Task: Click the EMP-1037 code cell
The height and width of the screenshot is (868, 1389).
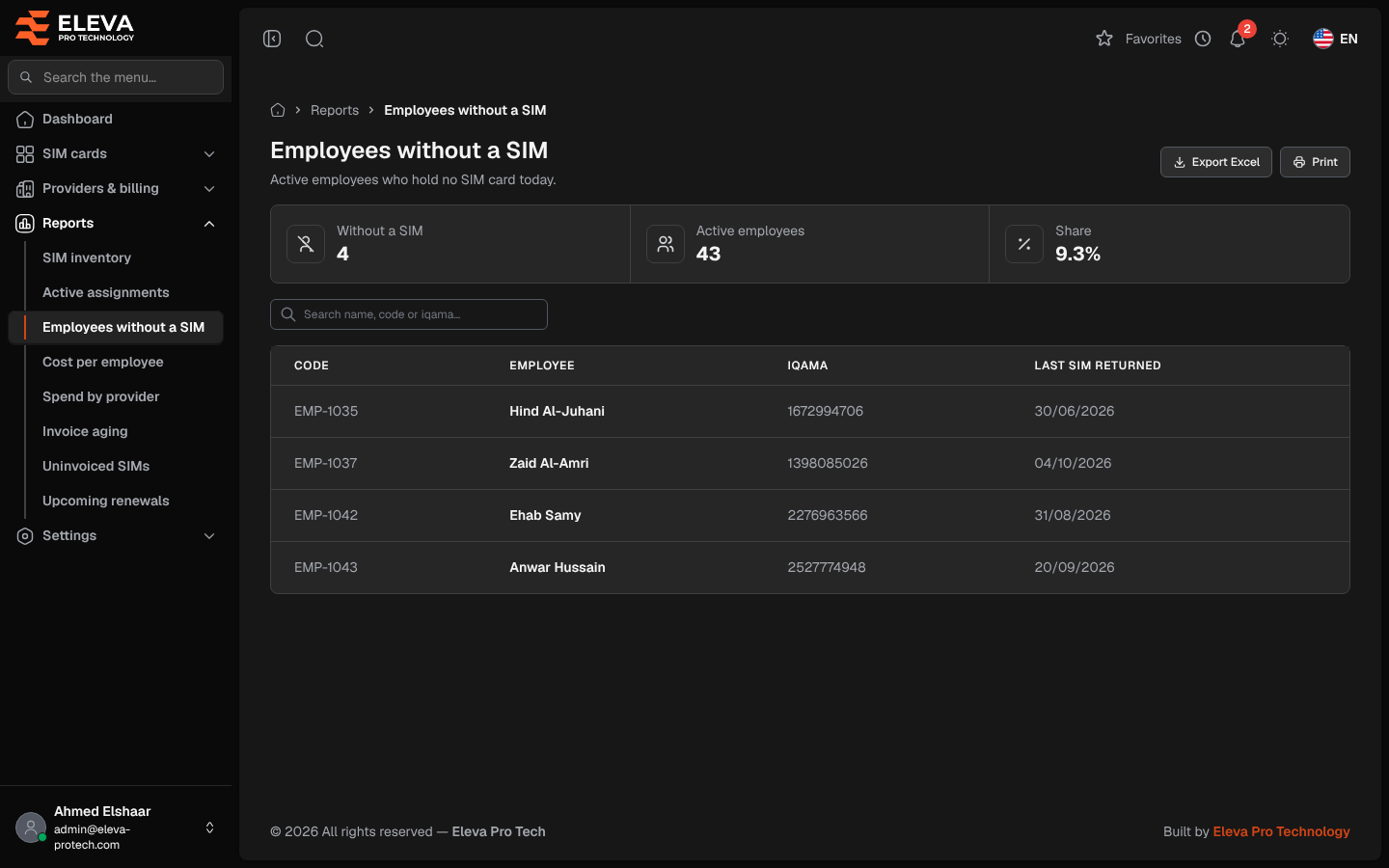Action: click(x=326, y=463)
